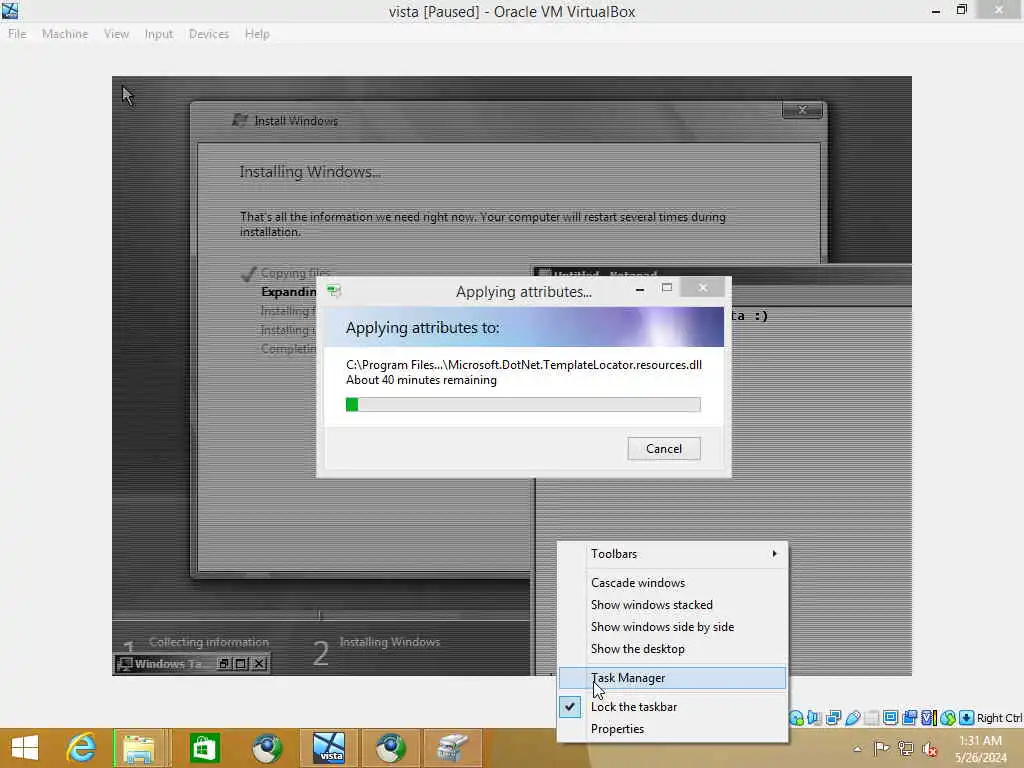Click the Applying attributes progress bar
1024x768 pixels.
pyautogui.click(x=523, y=405)
